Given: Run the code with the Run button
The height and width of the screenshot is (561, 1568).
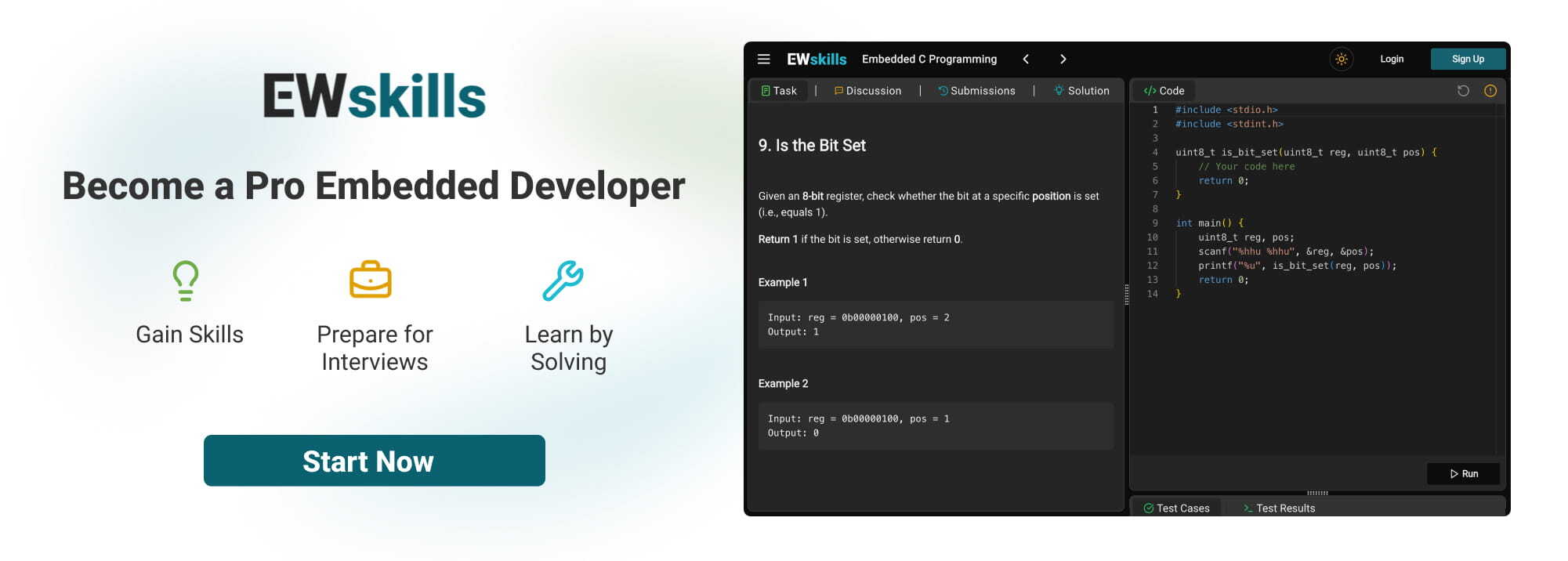Looking at the screenshot, I should 1463,474.
